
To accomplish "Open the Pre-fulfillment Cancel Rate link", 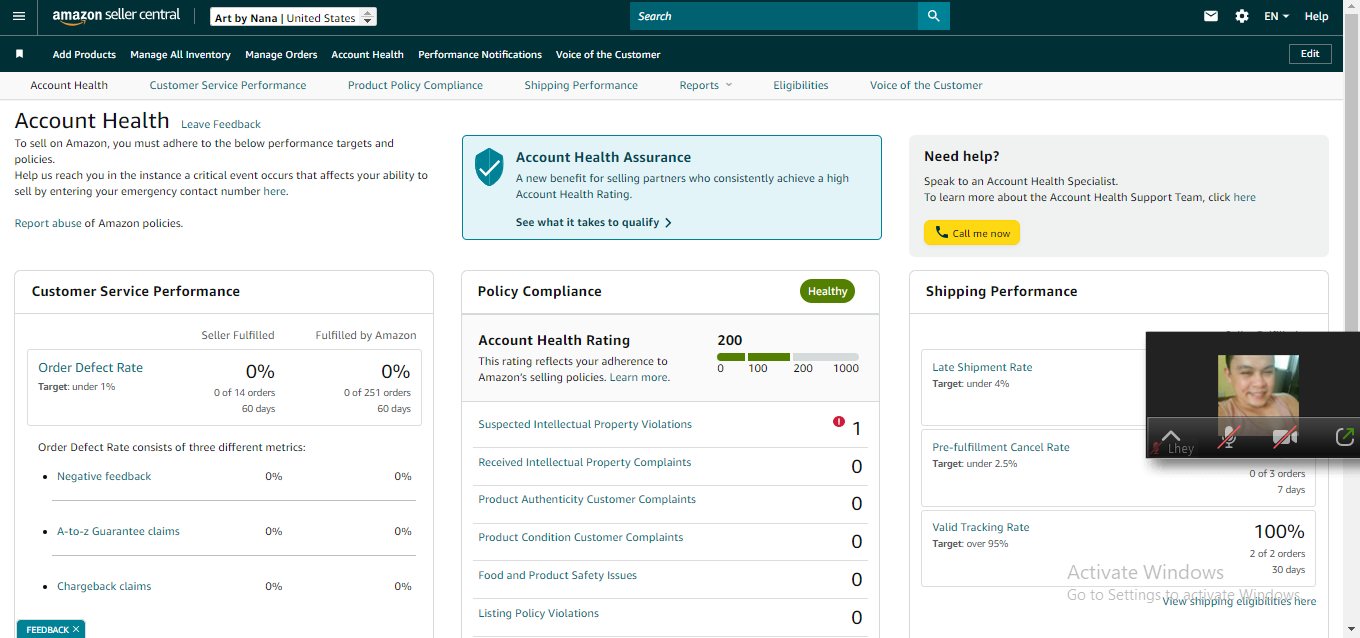I will pyautogui.click(x=1001, y=447).
